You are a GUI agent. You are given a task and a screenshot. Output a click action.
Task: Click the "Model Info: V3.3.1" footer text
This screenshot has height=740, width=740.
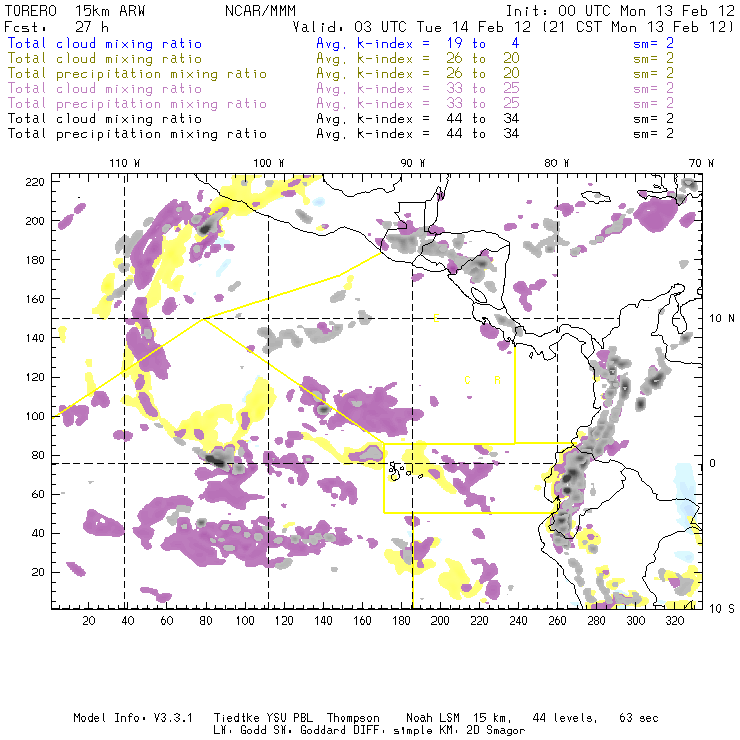tap(133, 718)
